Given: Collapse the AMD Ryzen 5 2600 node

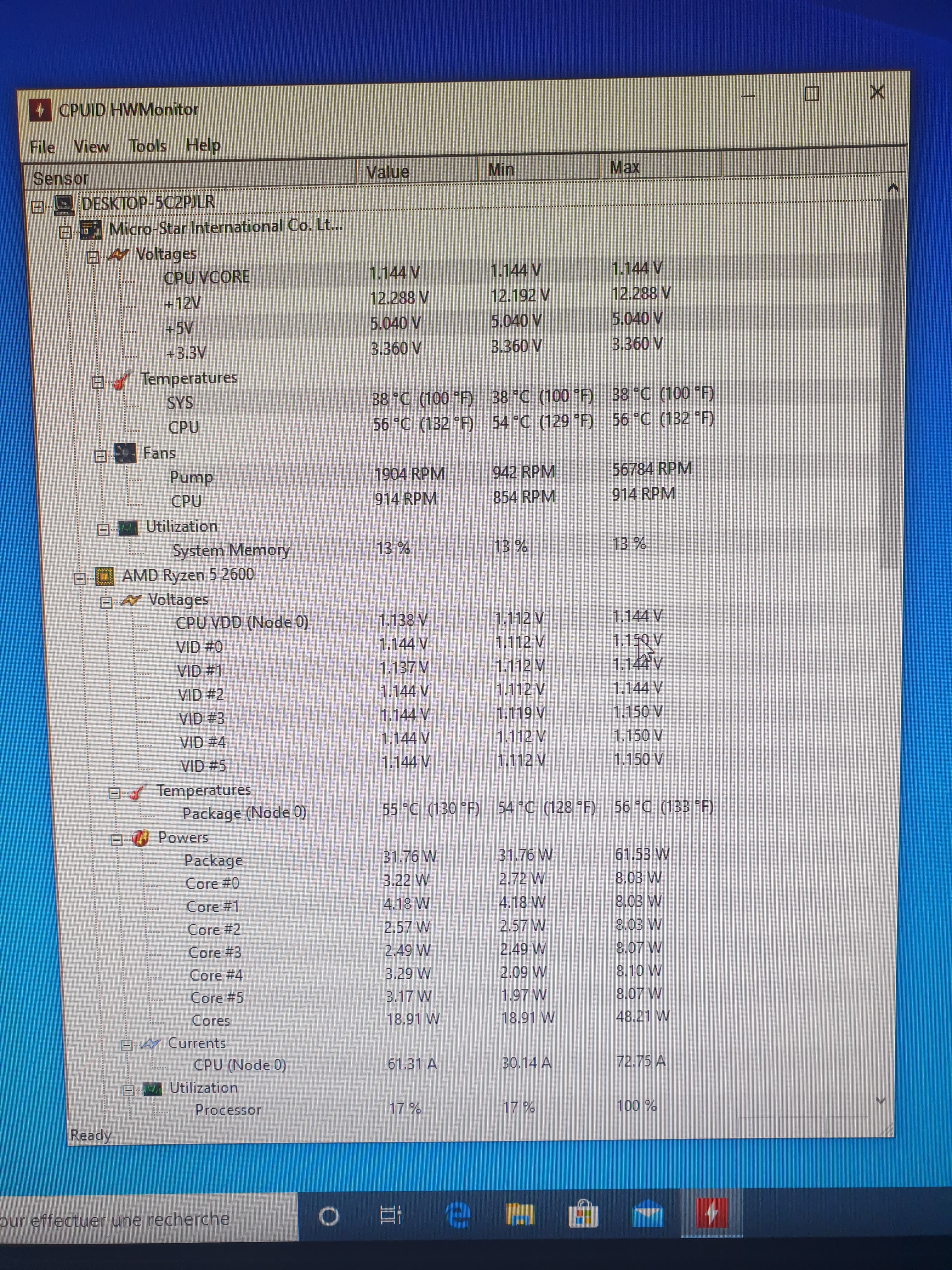Looking at the screenshot, I should point(80,578).
